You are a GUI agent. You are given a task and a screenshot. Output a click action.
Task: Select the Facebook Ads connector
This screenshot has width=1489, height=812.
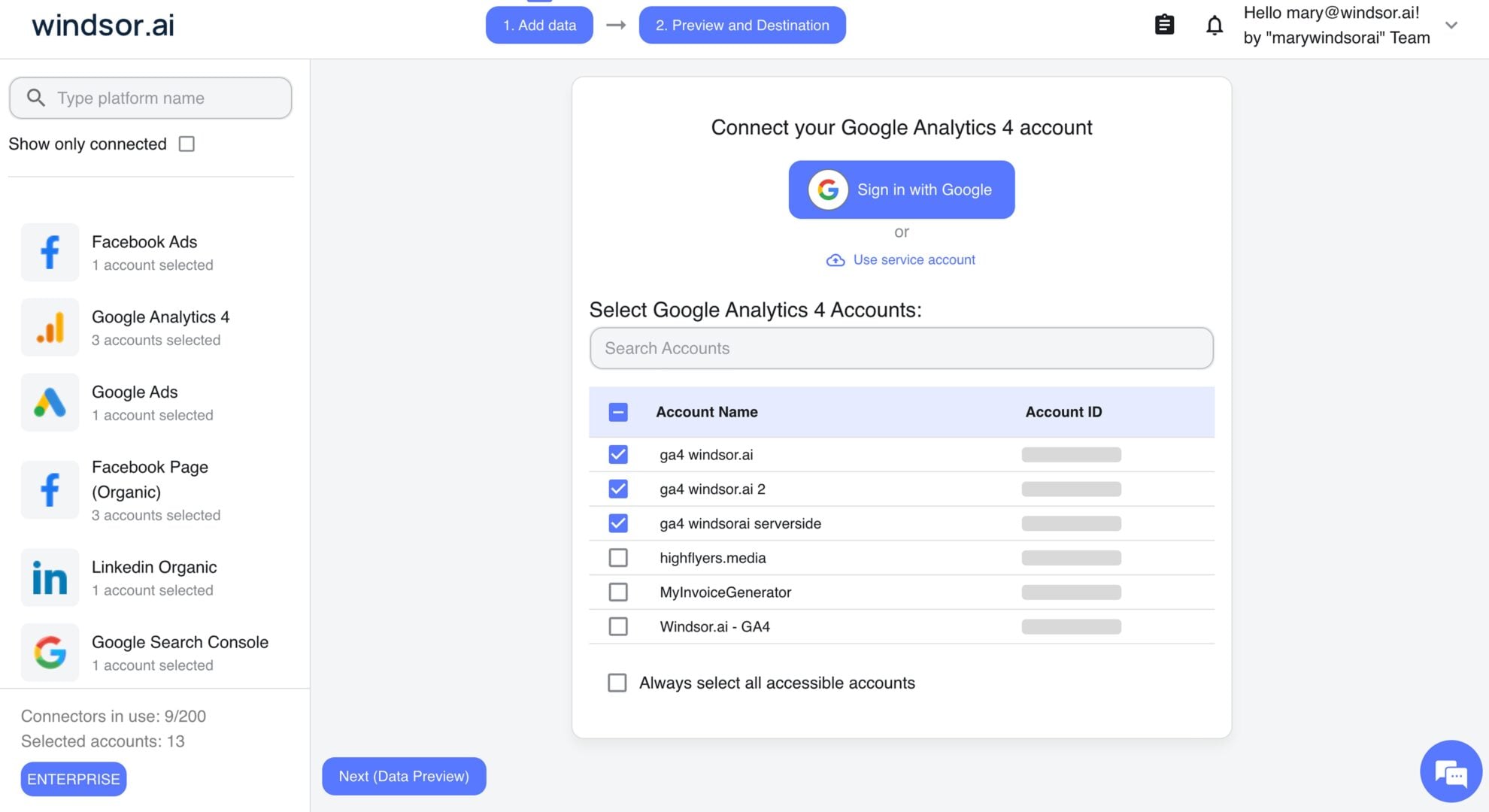tap(143, 252)
